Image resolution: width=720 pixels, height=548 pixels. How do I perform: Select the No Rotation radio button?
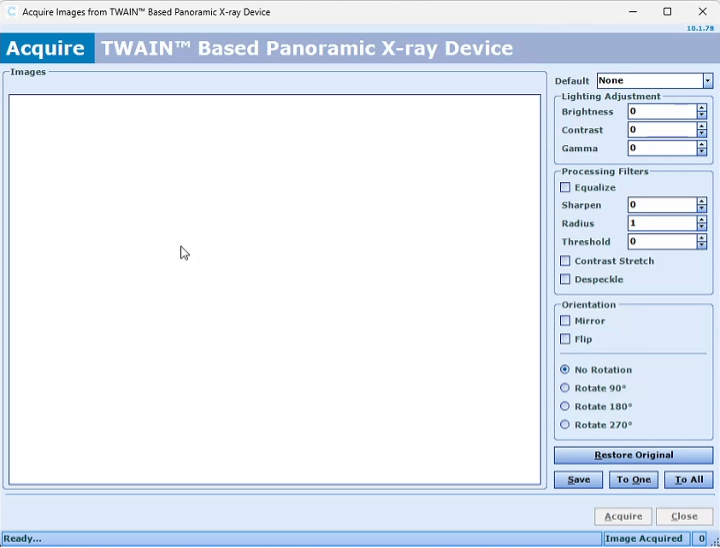tap(565, 370)
